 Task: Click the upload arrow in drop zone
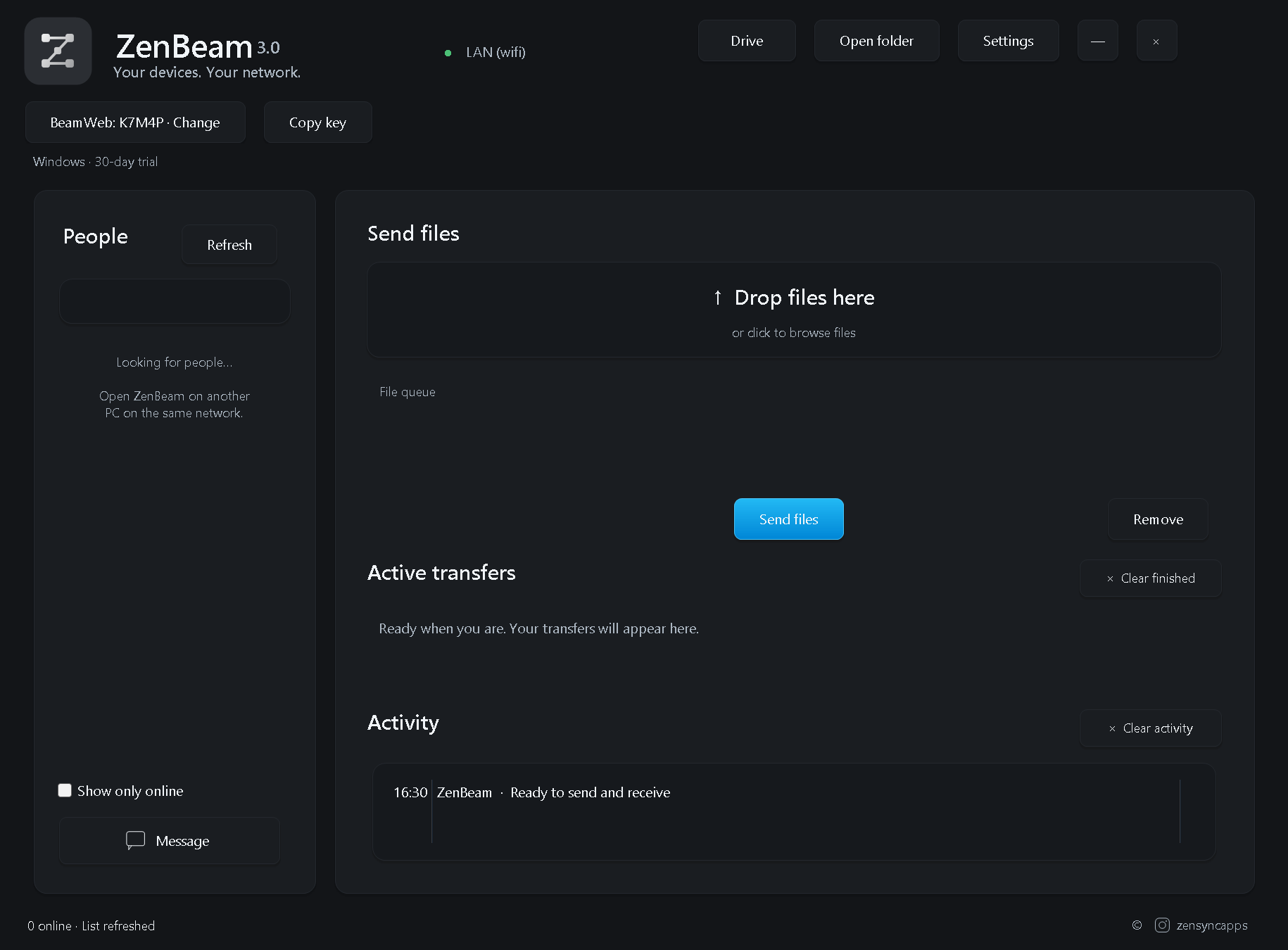[x=718, y=298]
